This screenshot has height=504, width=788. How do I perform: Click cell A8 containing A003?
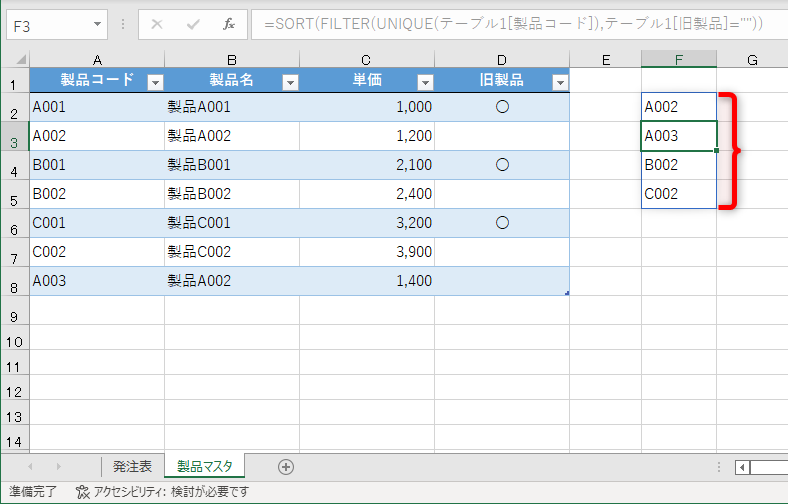[x=97, y=281]
